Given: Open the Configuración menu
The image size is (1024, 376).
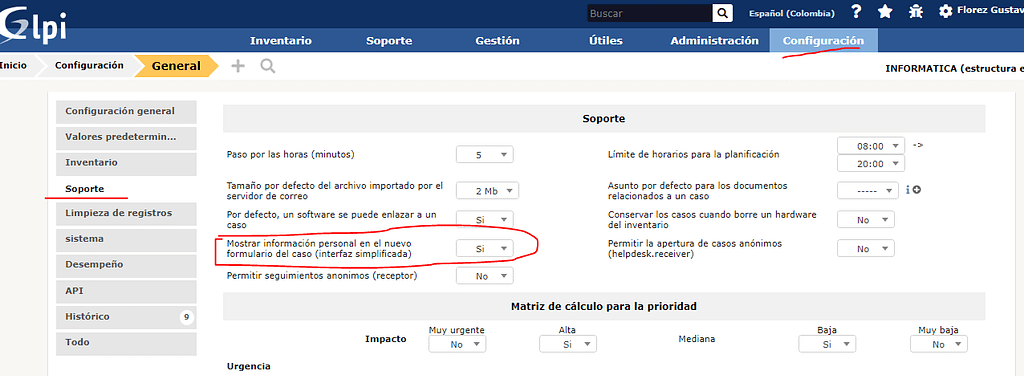Looking at the screenshot, I should pyautogui.click(x=824, y=40).
